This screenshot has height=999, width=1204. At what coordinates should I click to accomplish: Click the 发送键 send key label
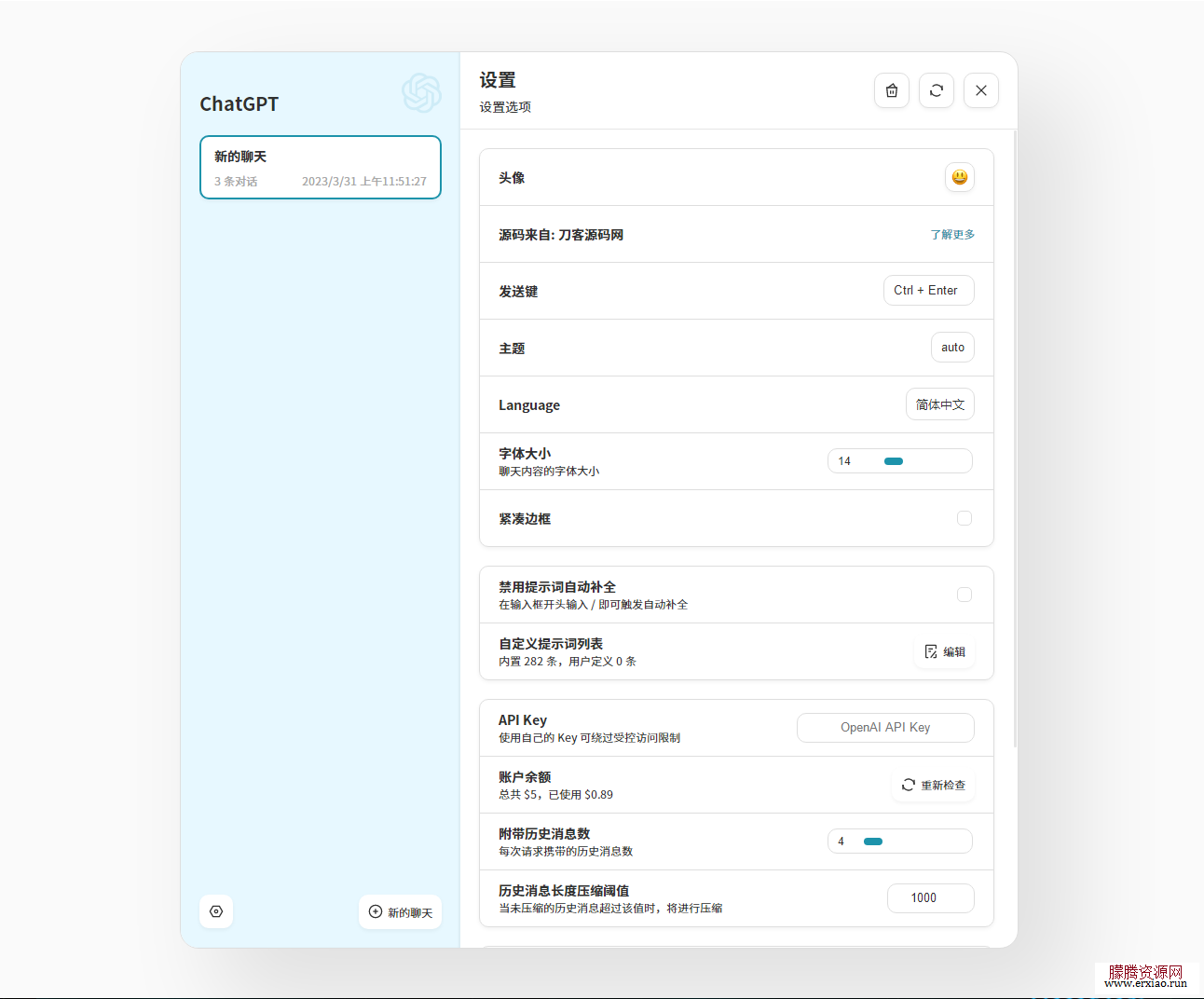[x=518, y=292]
